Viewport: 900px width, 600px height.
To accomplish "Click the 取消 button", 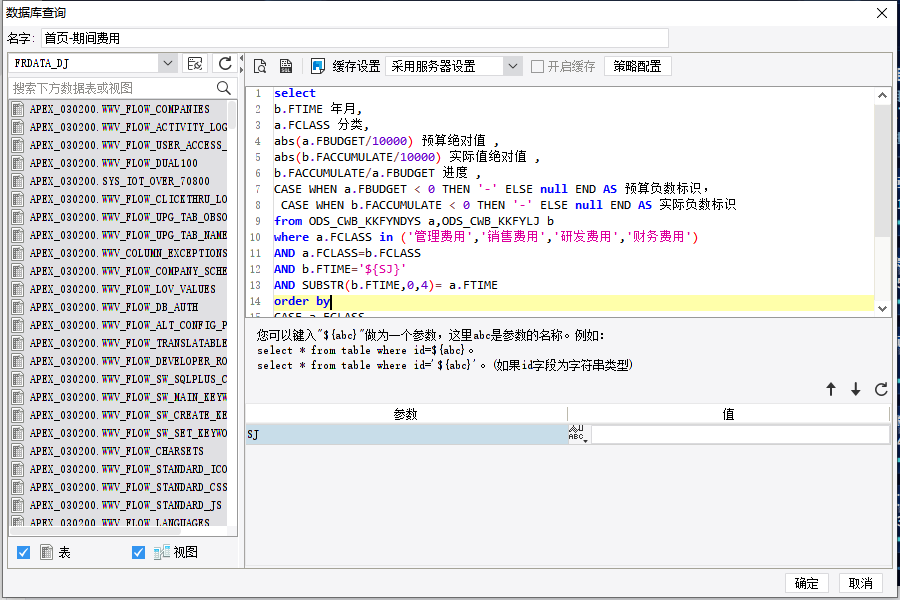I will (x=860, y=583).
